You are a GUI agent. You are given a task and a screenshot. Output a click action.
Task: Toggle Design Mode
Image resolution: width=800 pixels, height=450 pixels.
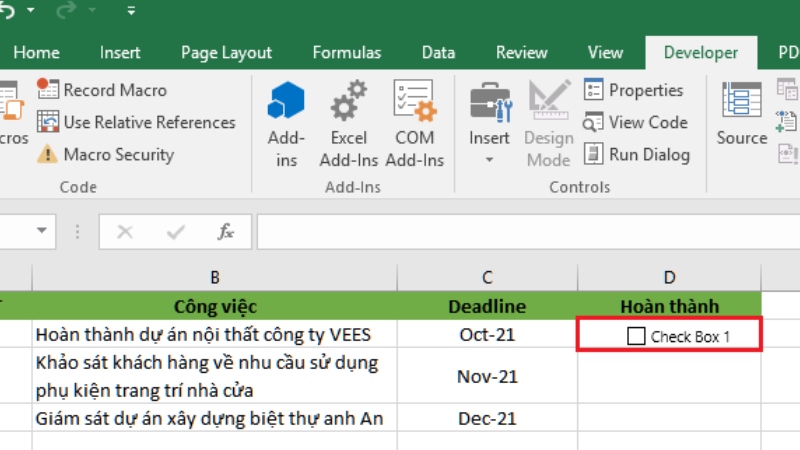pyautogui.click(x=548, y=123)
